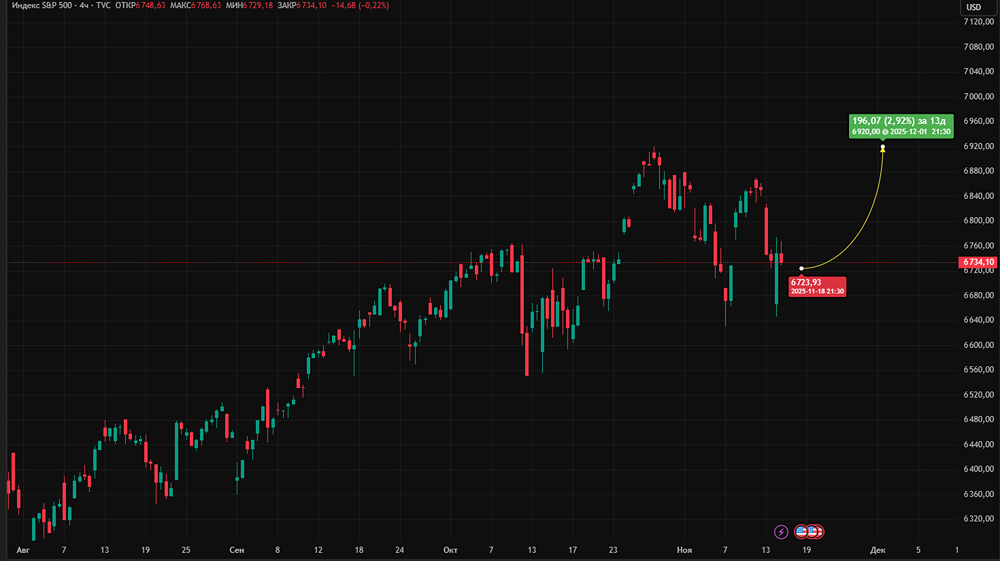
Task: Click the Ноя month label on time axis
Action: click(684, 550)
